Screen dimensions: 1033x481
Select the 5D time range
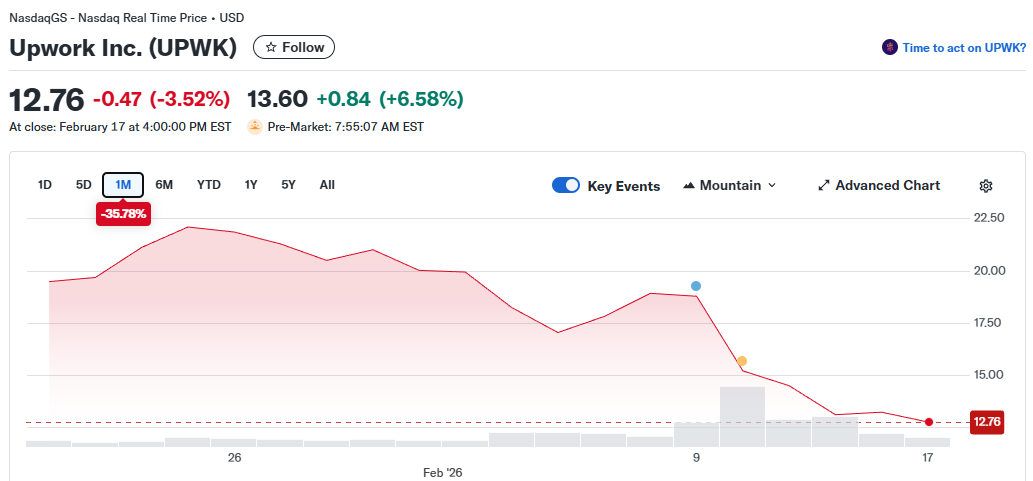point(84,185)
